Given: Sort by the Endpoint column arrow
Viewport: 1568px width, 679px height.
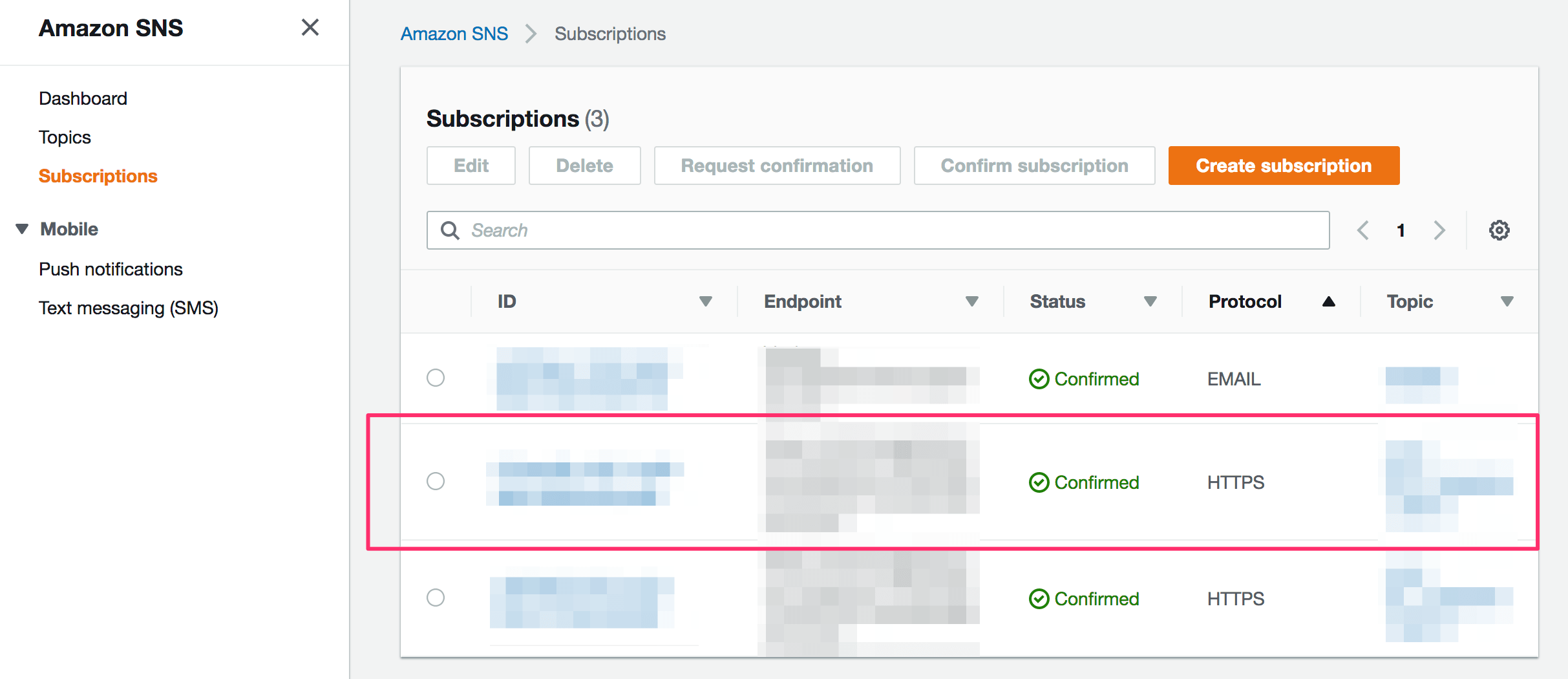Looking at the screenshot, I should pyautogui.click(x=971, y=301).
